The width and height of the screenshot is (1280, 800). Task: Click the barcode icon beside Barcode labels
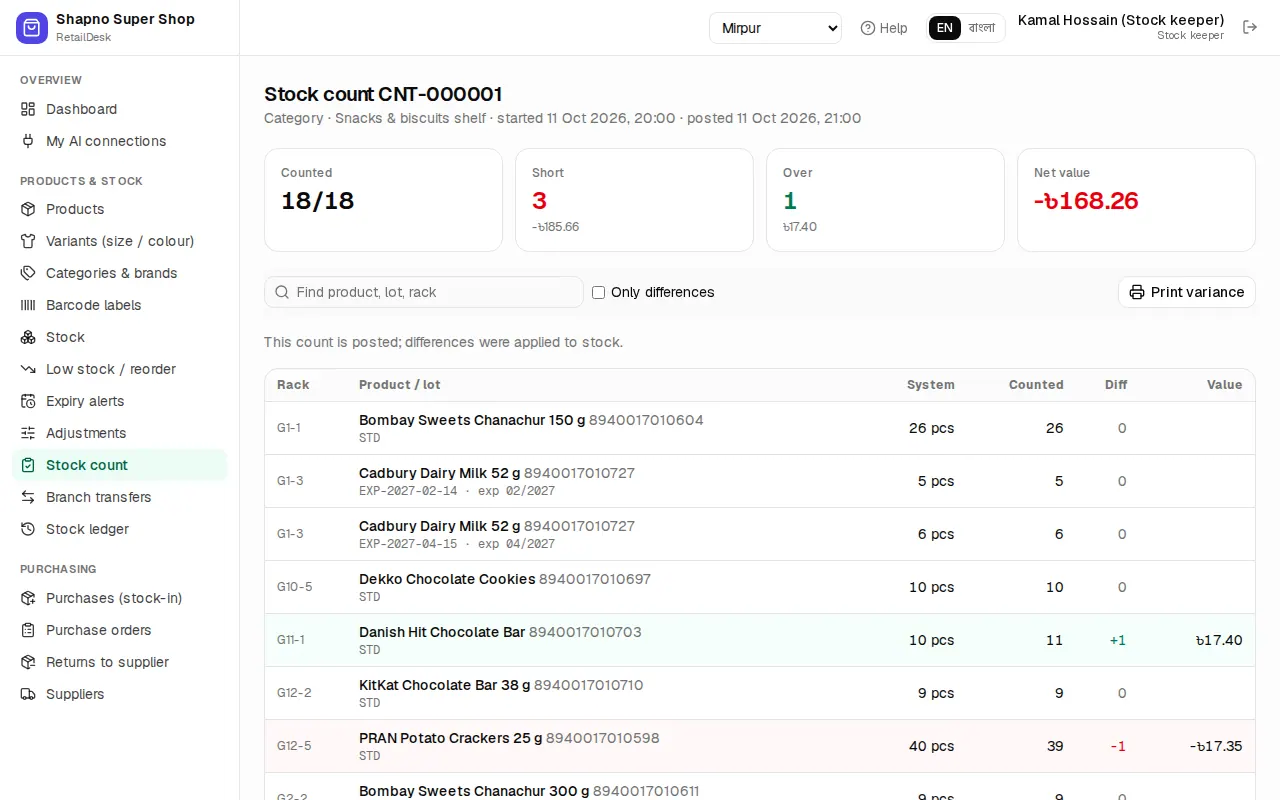[28, 305]
